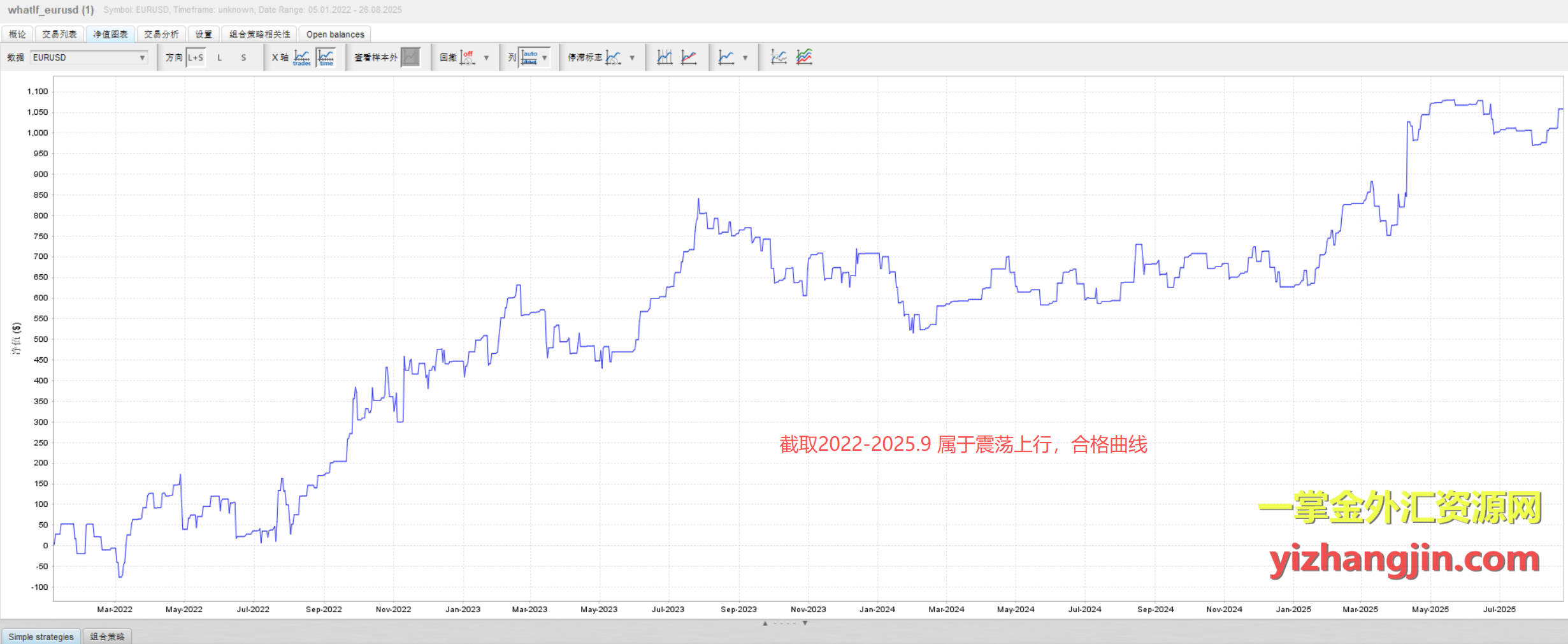The width and height of the screenshot is (1568, 644).
Task: Set X axis to time mode
Action: click(x=326, y=57)
